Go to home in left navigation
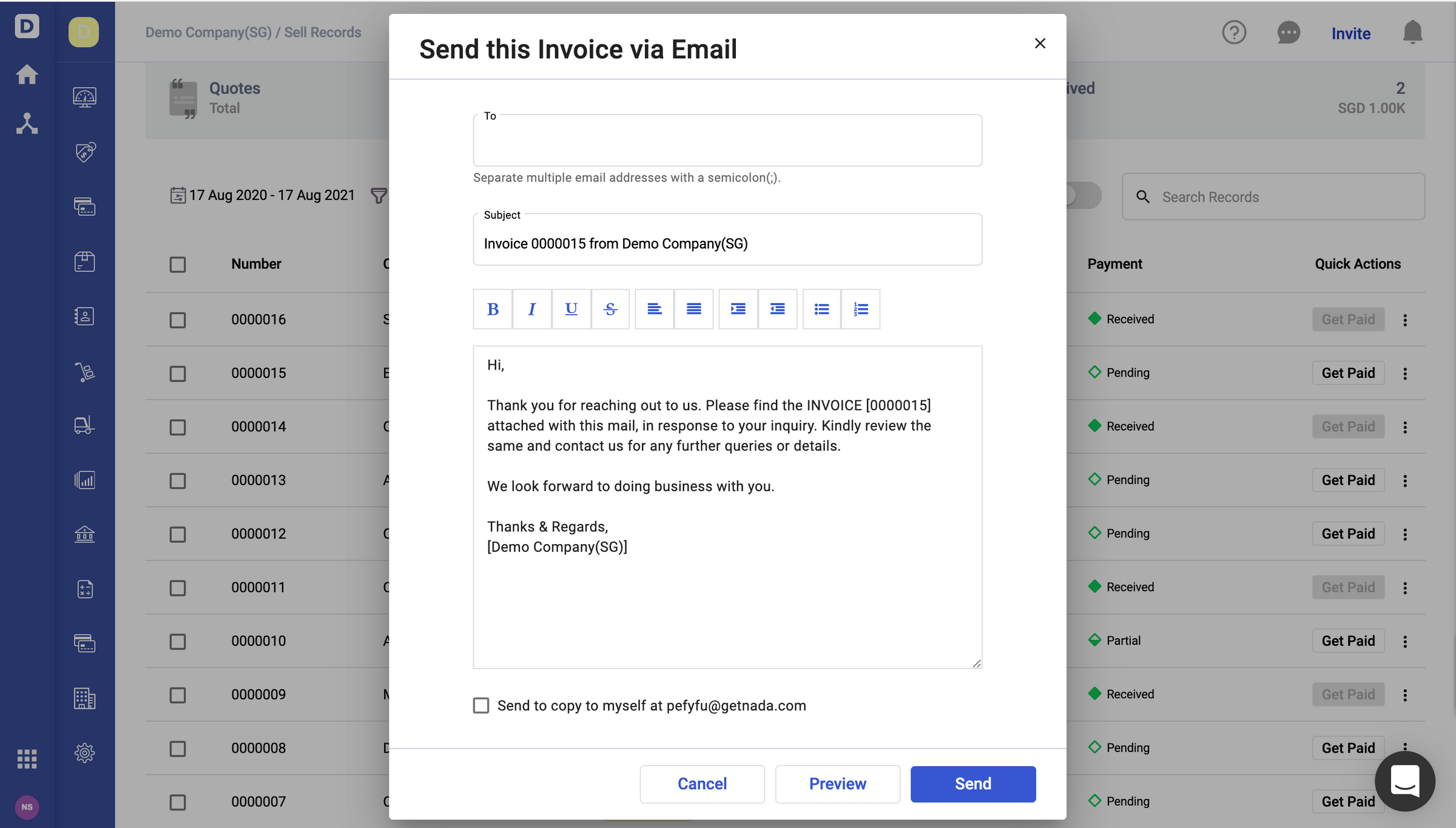1456x828 pixels. coord(27,75)
